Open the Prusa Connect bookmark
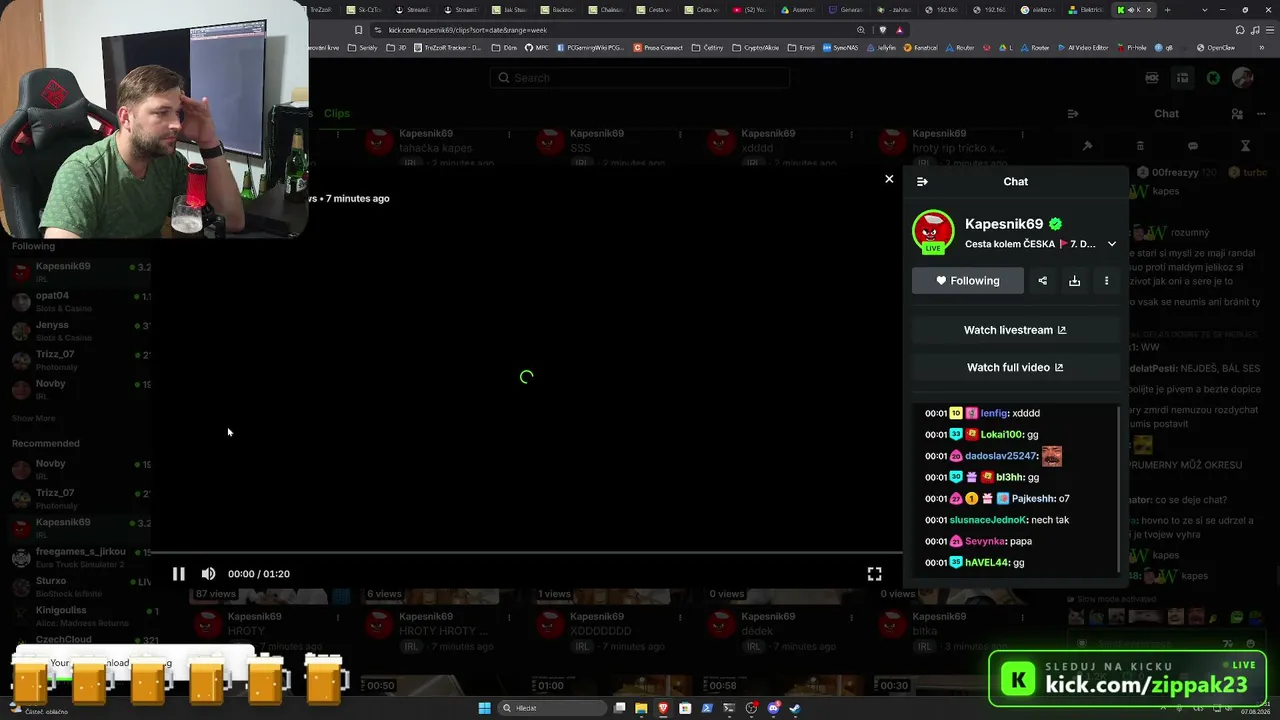1280x720 pixels. 658,48
